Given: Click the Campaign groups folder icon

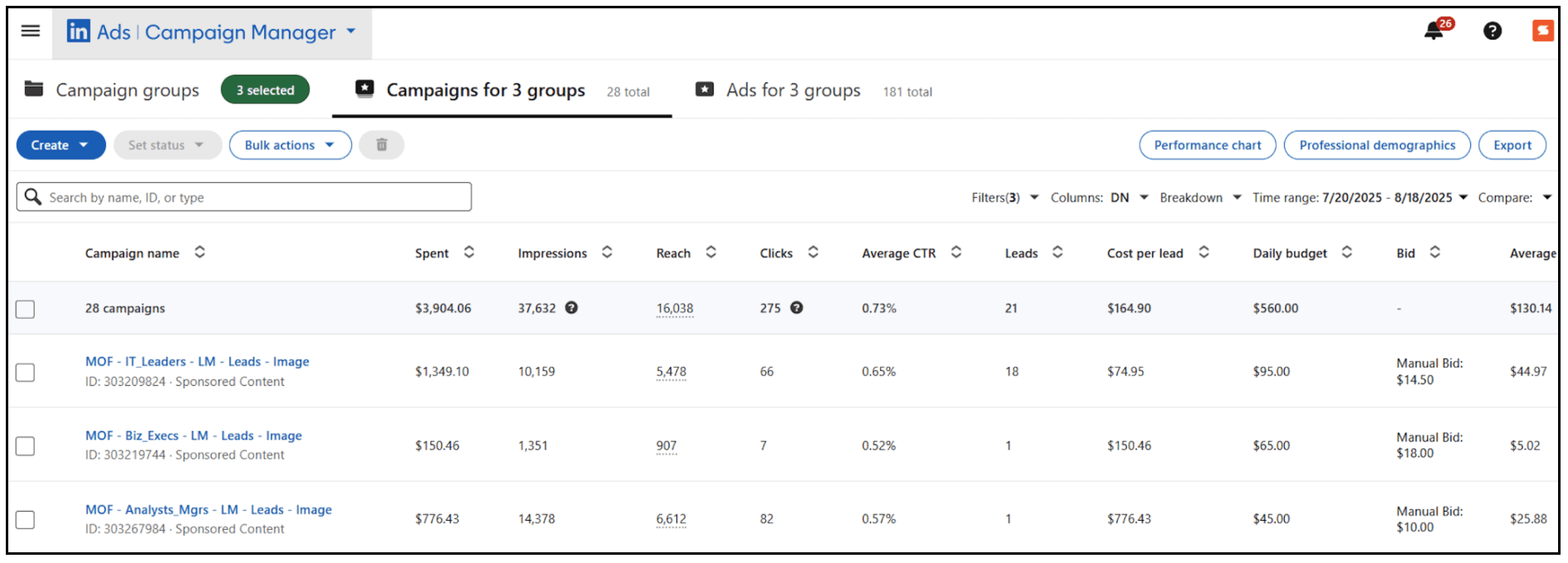Looking at the screenshot, I should click(34, 89).
